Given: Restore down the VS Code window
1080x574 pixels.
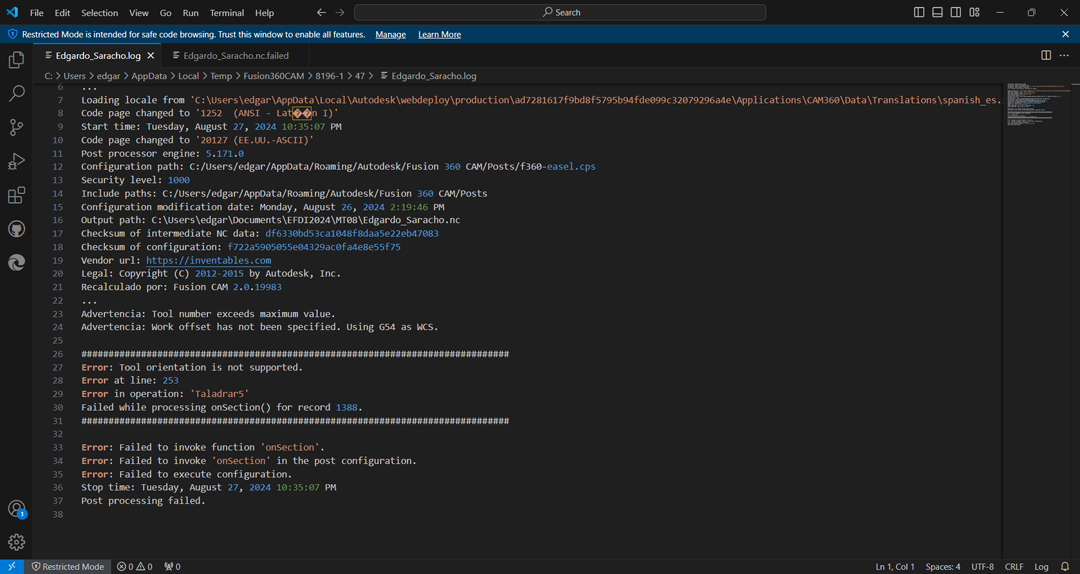Looking at the screenshot, I should click(x=1031, y=12).
